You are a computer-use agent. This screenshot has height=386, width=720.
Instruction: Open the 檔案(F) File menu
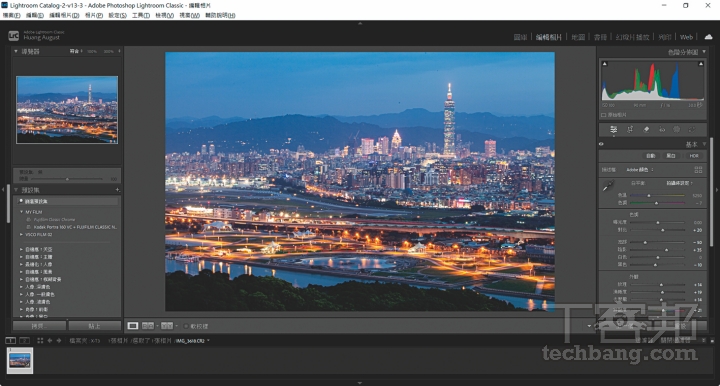(x=11, y=15)
